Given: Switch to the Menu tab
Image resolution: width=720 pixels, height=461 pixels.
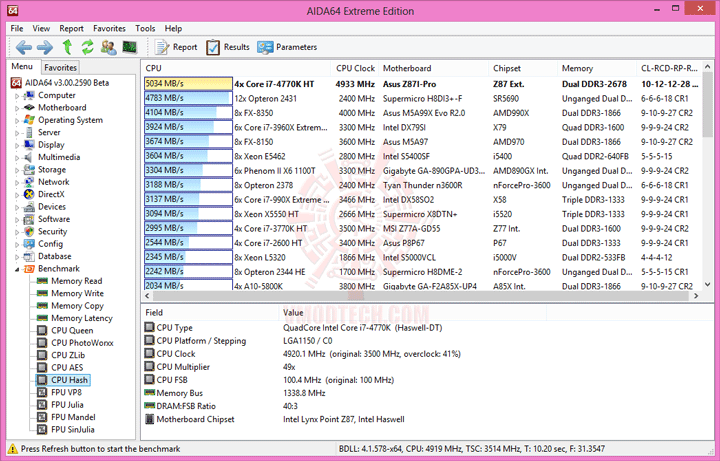Looking at the screenshot, I should coord(22,67).
